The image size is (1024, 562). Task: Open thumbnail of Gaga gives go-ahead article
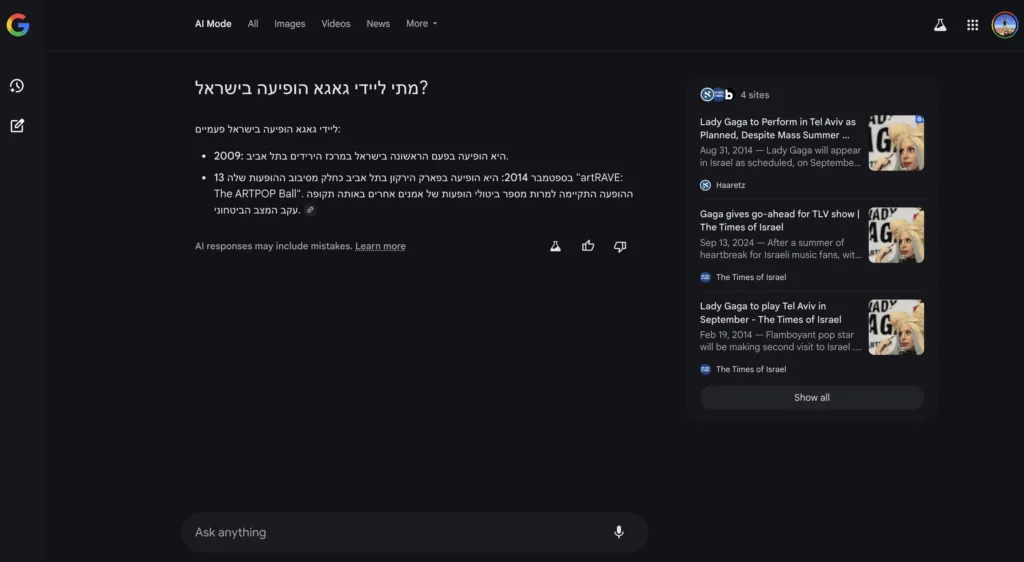[x=896, y=235]
